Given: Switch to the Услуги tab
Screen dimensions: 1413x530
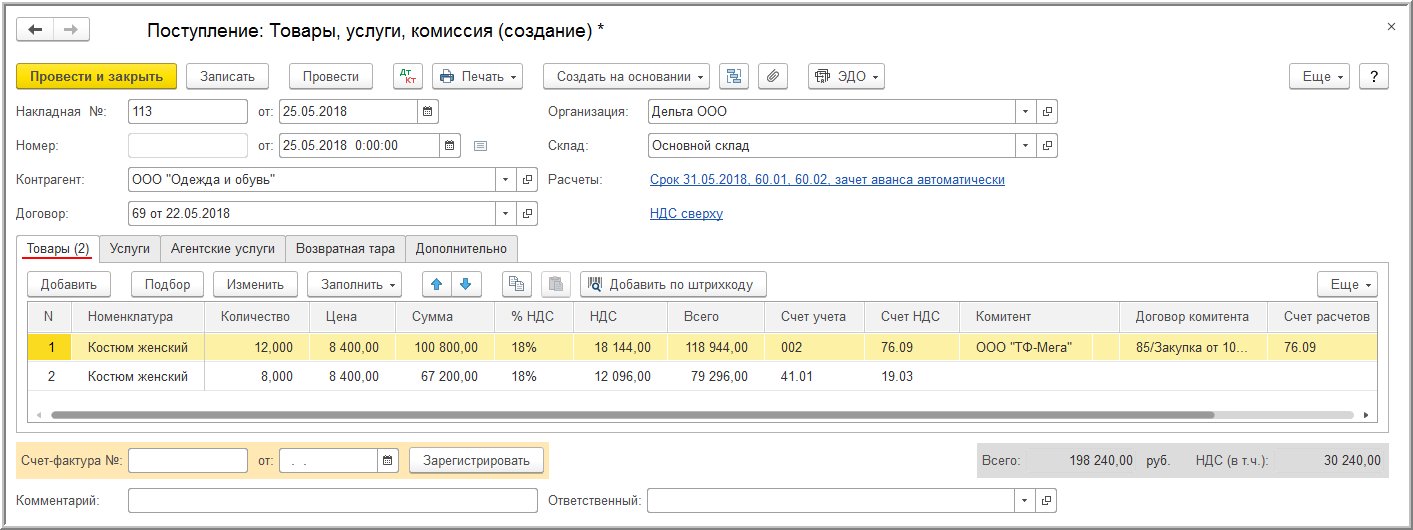Looking at the screenshot, I should coord(130,249).
